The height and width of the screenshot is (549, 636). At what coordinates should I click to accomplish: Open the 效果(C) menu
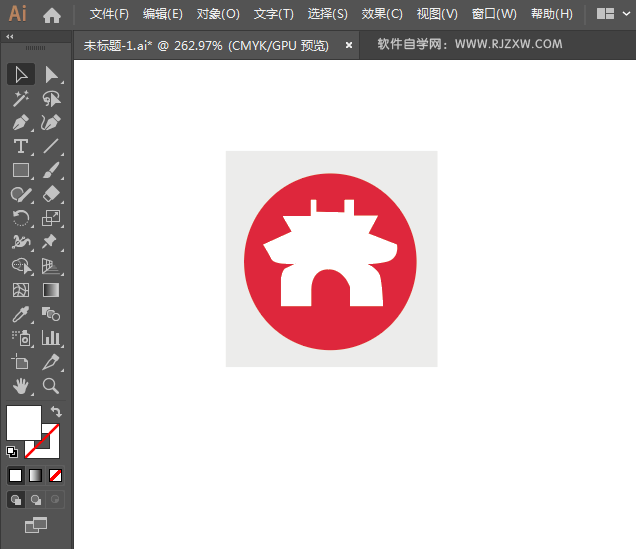(x=382, y=14)
